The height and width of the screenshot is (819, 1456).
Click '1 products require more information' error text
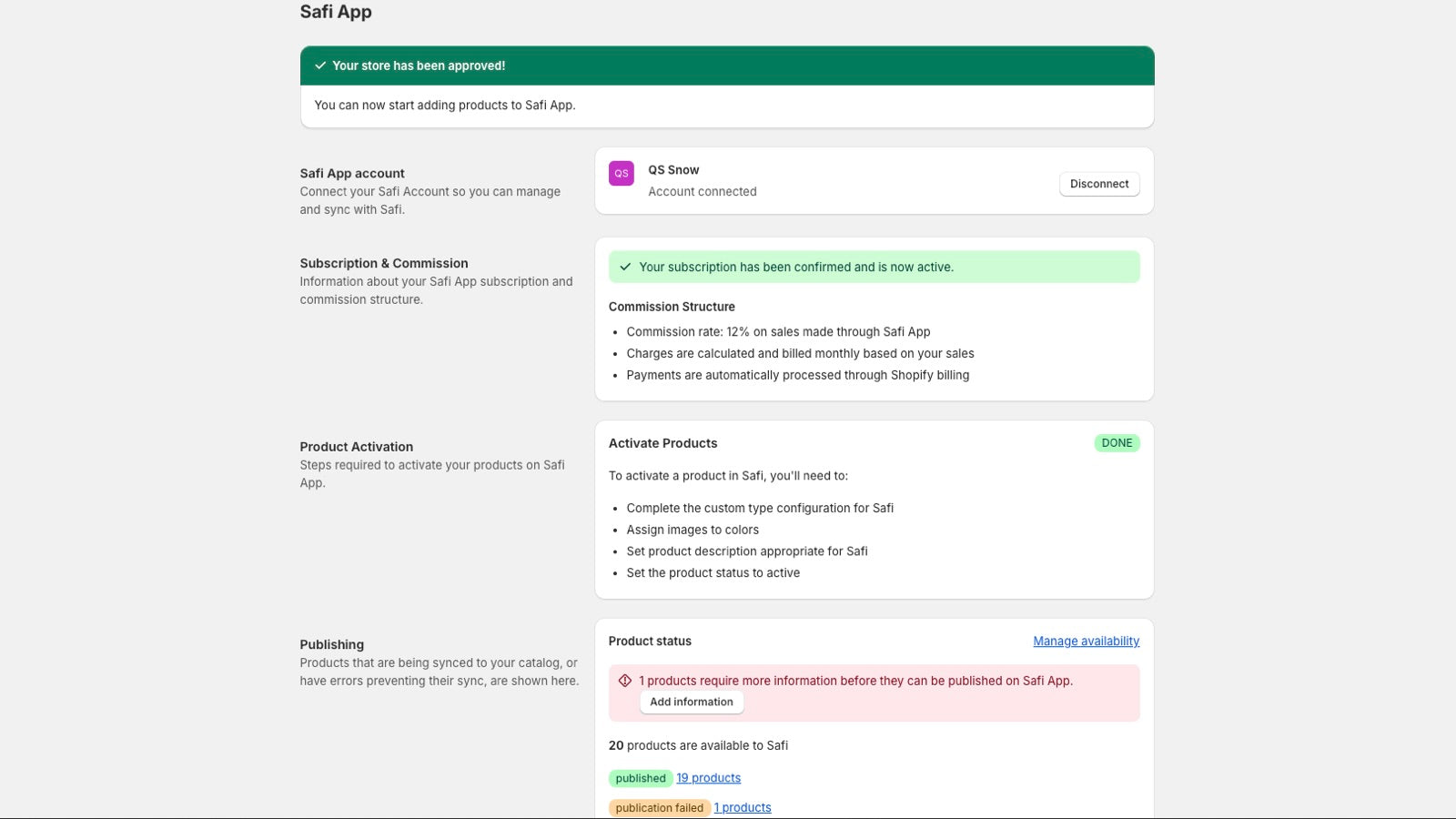(x=855, y=681)
